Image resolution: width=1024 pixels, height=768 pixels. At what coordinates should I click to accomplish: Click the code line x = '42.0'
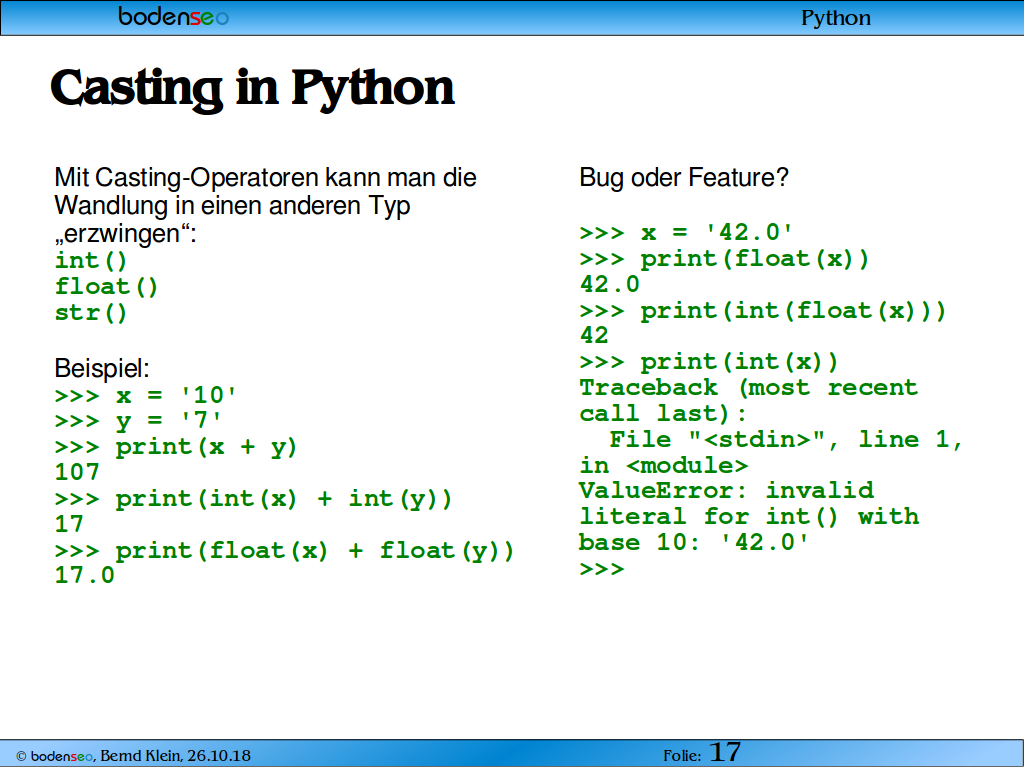[x=686, y=232]
